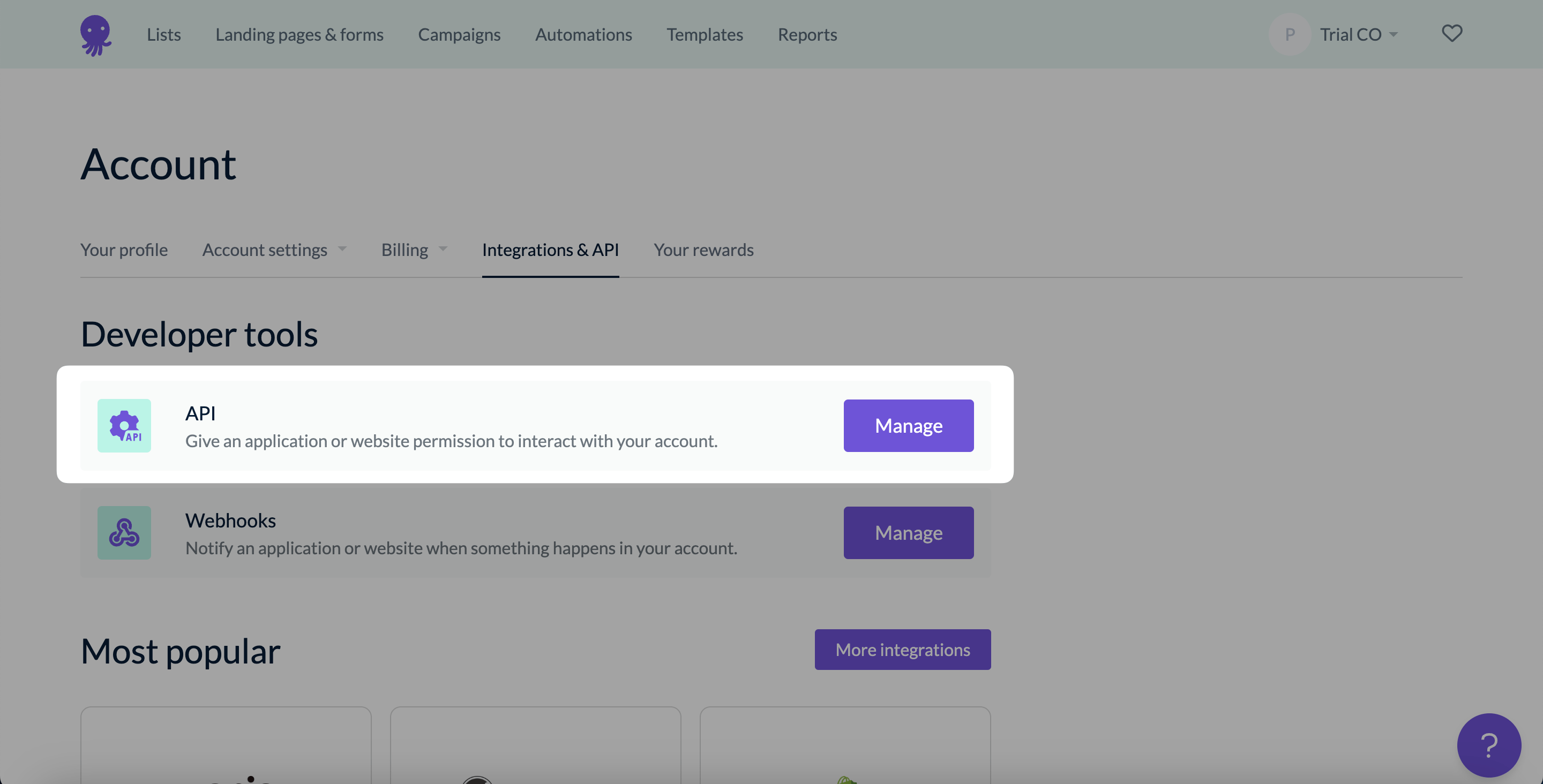Image resolution: width=1543 pixels, height=784 pixels.
Task: Click the Lists navigation icon
Action: (163, 34)
